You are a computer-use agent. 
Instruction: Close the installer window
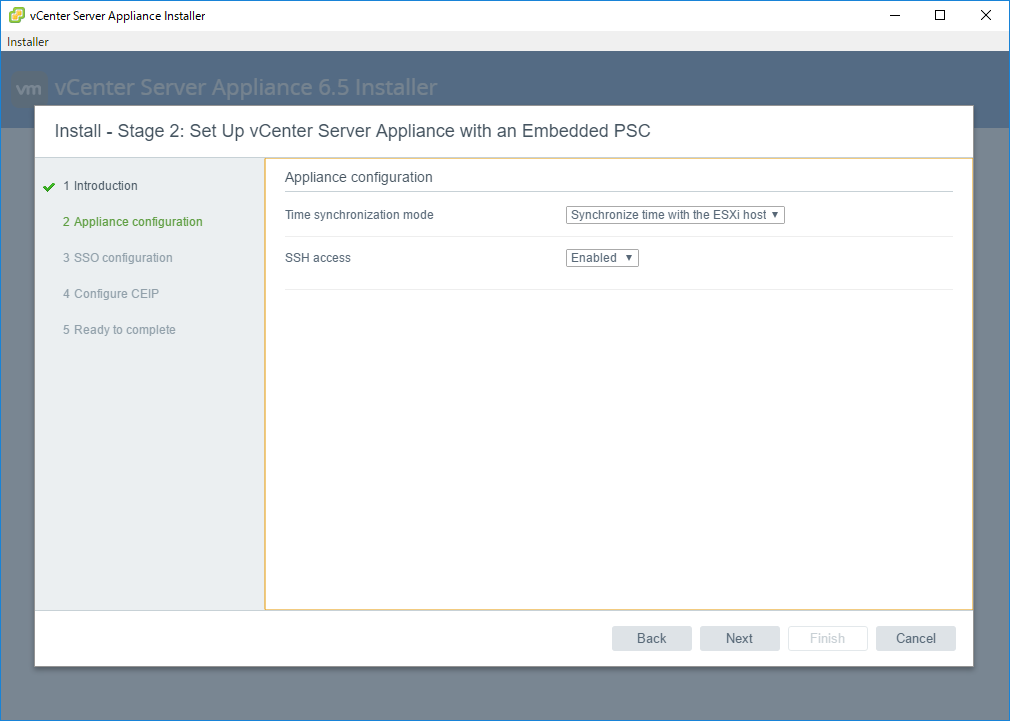tap(986, 15)
